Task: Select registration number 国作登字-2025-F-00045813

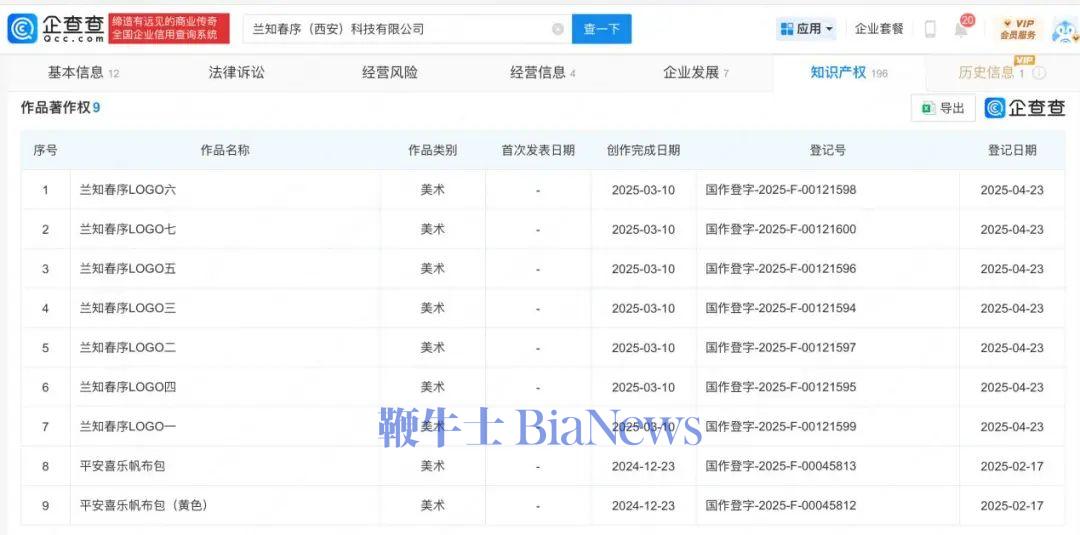Action: click(x=780, y=466)
